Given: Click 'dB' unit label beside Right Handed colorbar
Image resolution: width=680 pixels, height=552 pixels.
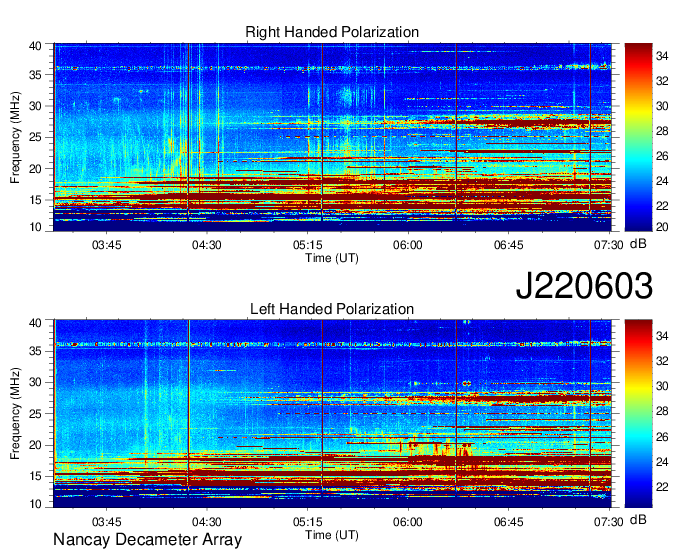Looking at the screenshot, I should 638,244.
